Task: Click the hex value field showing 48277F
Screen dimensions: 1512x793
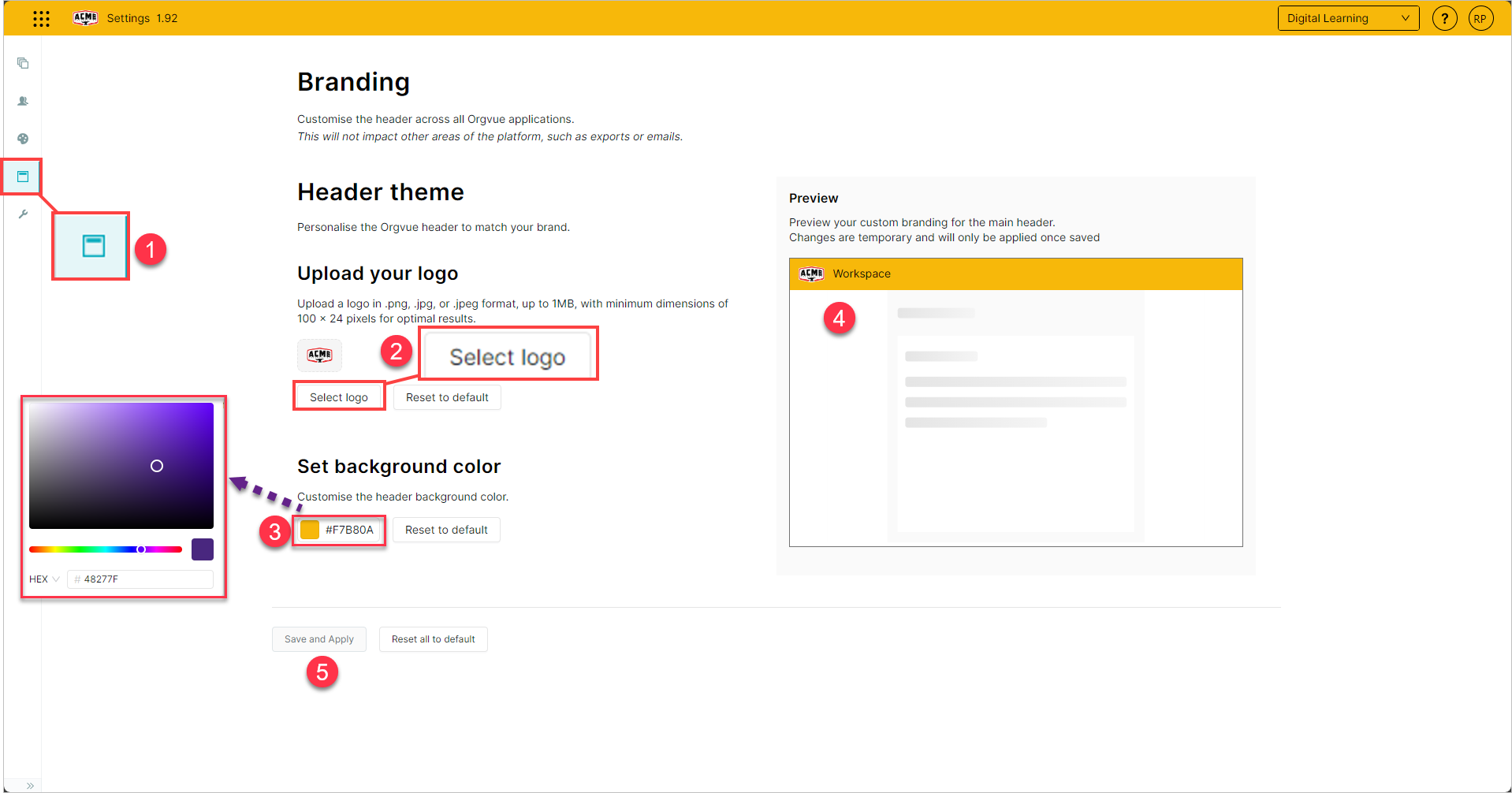Action: [140, 579]
